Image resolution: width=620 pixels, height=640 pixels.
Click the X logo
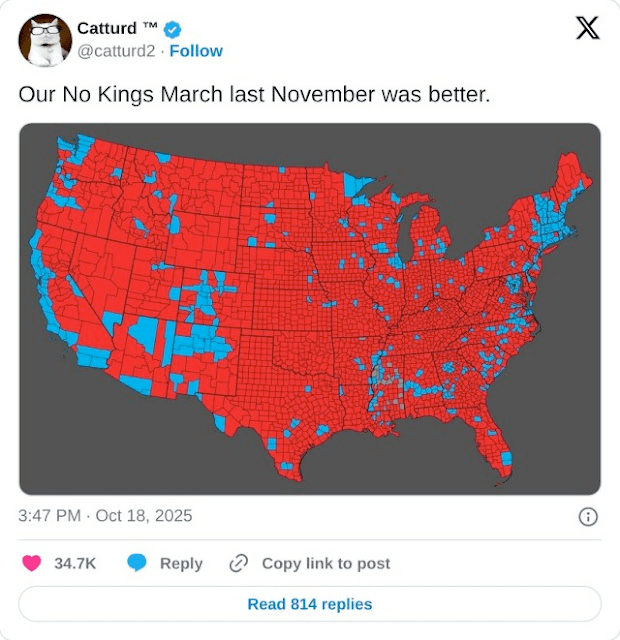588,29
